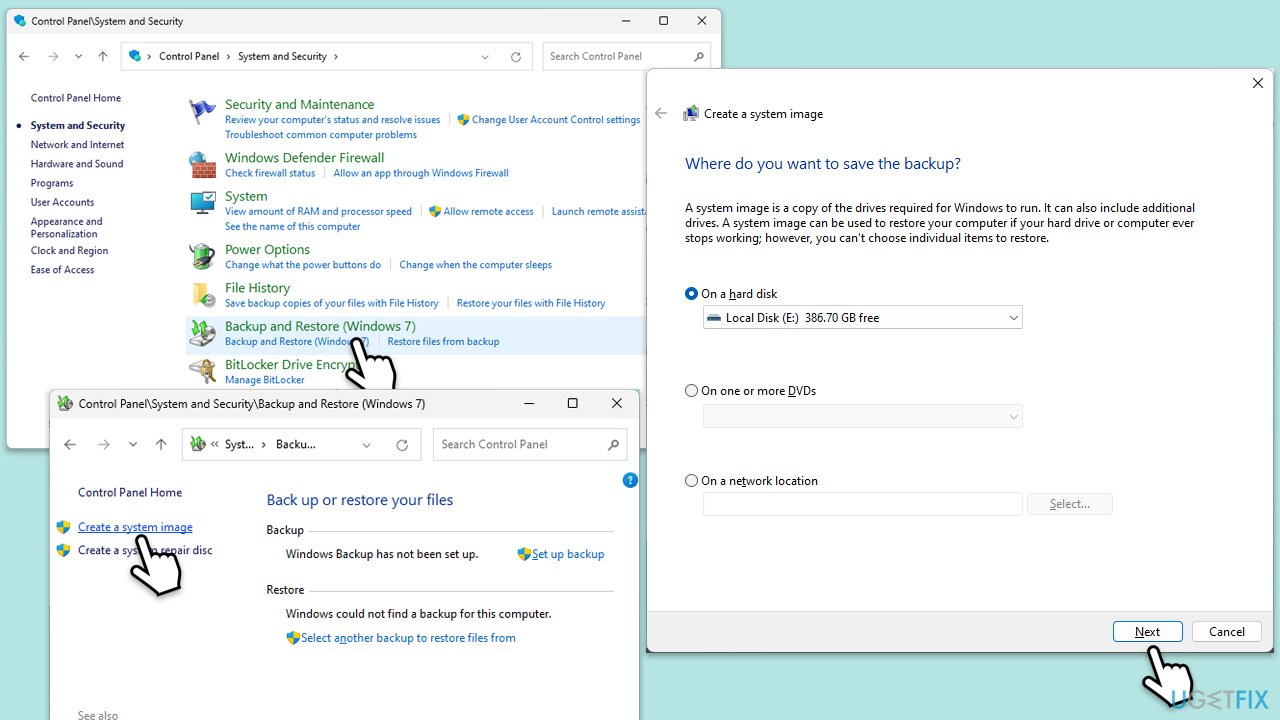Close the Create a system image dialog
This screenshot has height=720, width=1280.
[1258, 83]
